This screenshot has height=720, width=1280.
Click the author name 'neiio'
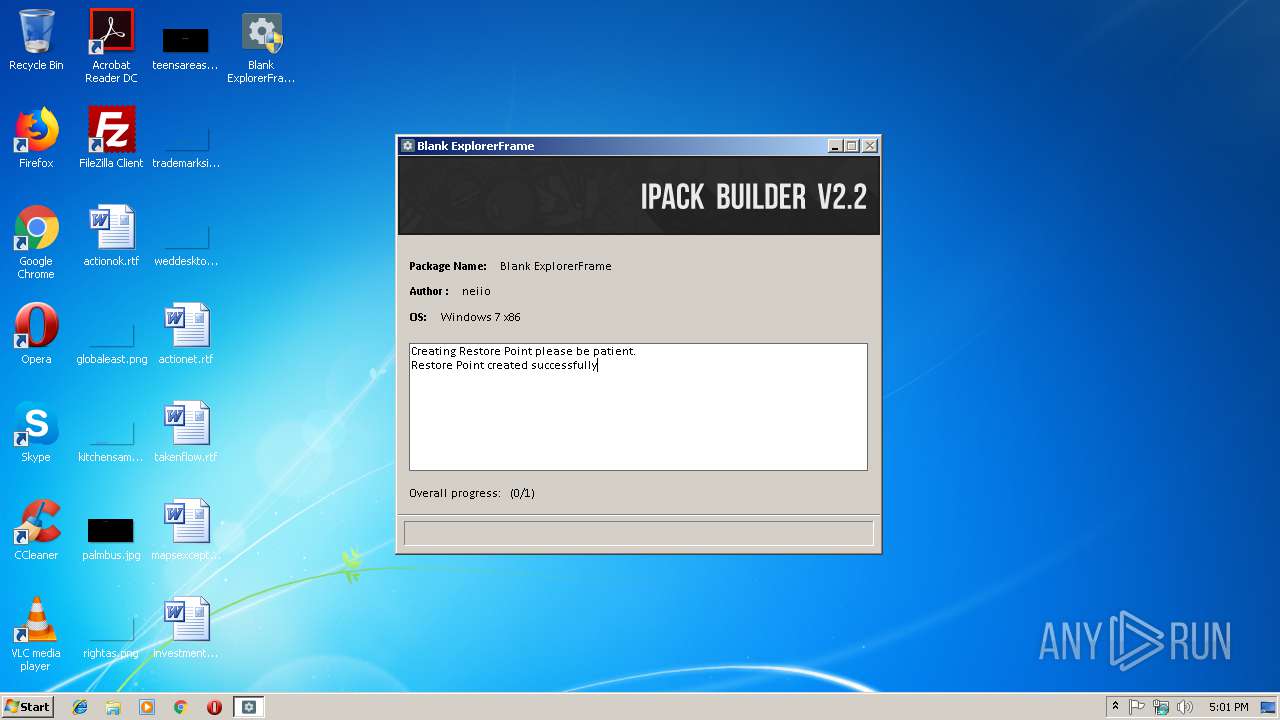point(476,291)
